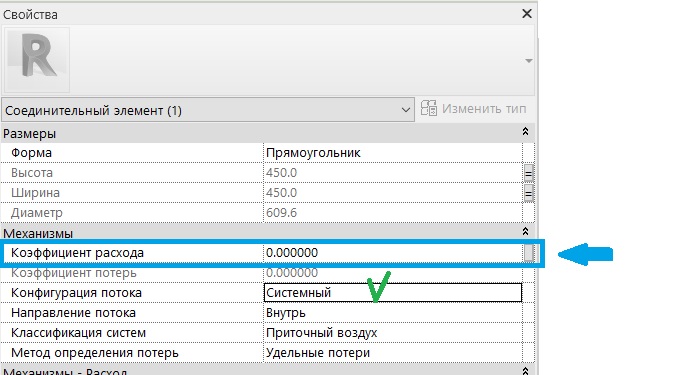Viewport: 679px width, 375px height.
Task: Collapse the Механизмы section
Action: [x=525, y=231]
